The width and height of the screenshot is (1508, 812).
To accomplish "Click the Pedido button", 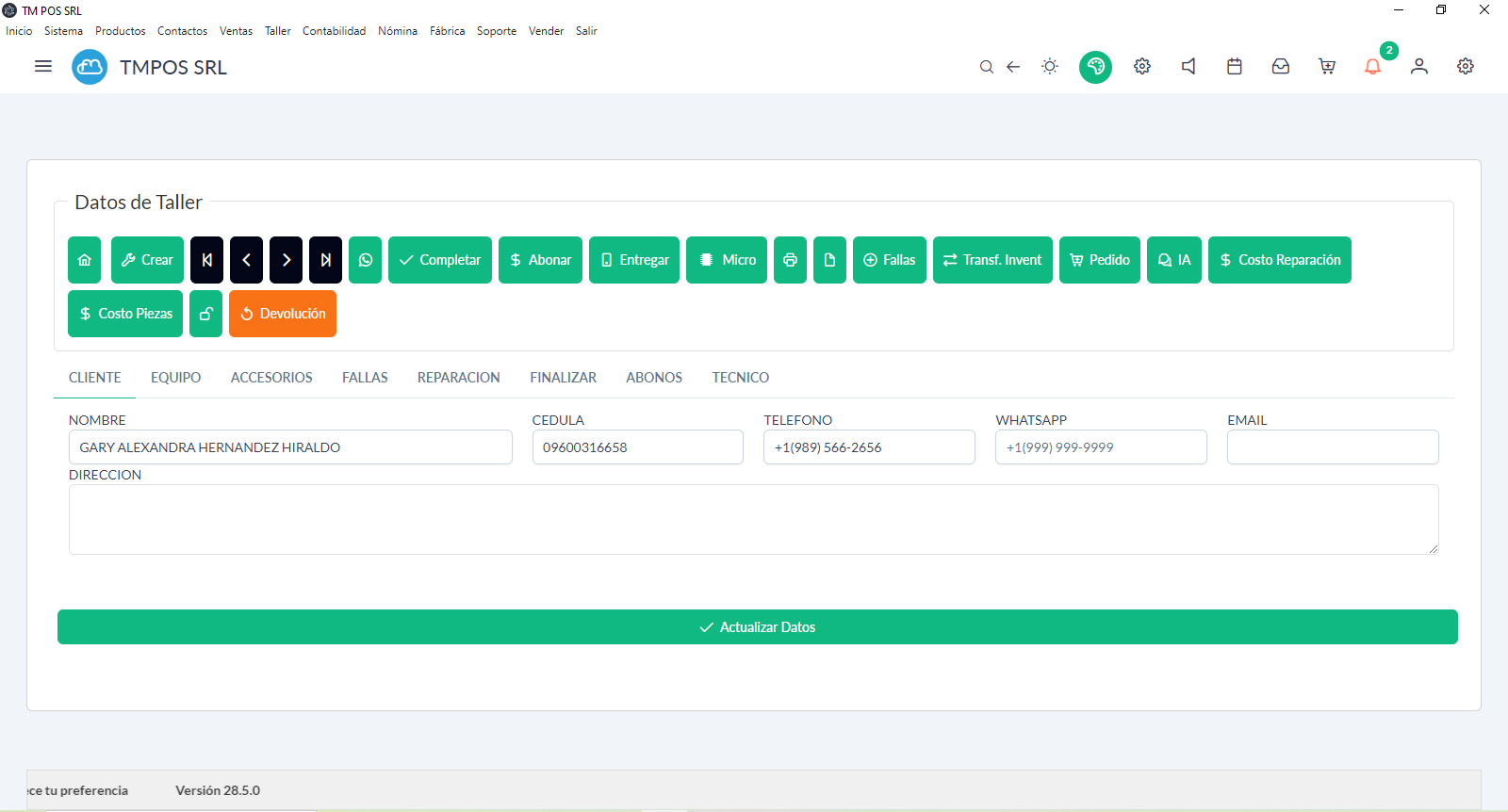I will tap(1100, 260).
